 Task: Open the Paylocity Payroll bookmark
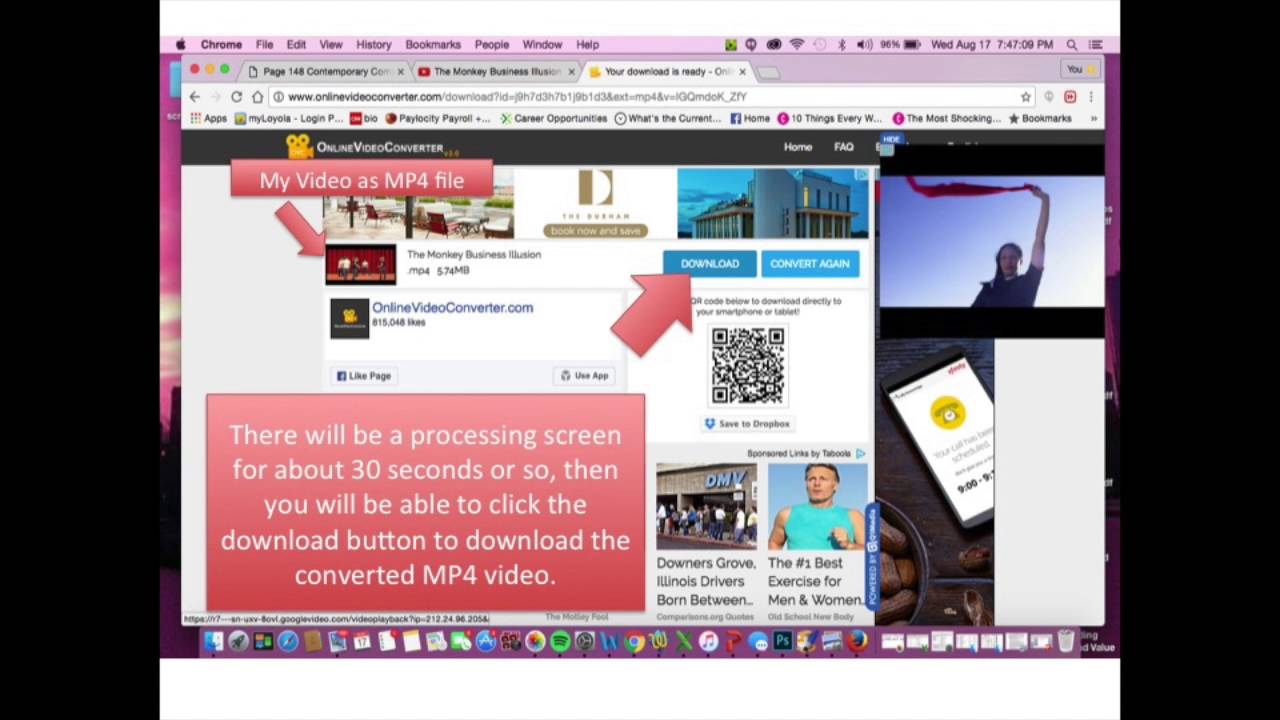pyautogui.click(x=438, y=118)
